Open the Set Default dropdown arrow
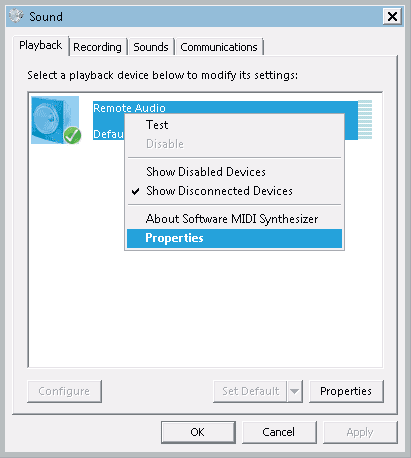This screenshot has width=411, height=458. tap(295, 391)
